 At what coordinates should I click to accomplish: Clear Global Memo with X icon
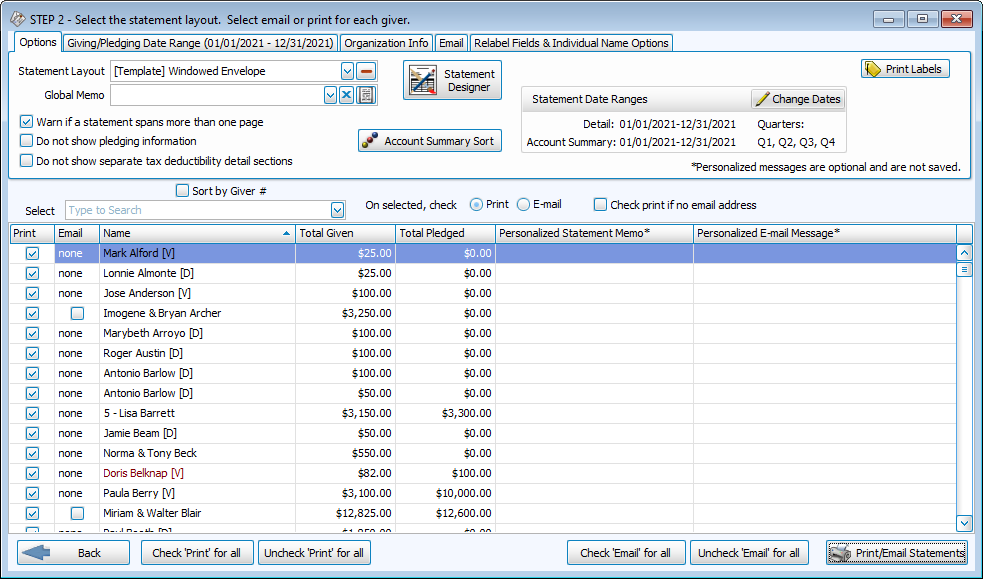coord(347,95)
